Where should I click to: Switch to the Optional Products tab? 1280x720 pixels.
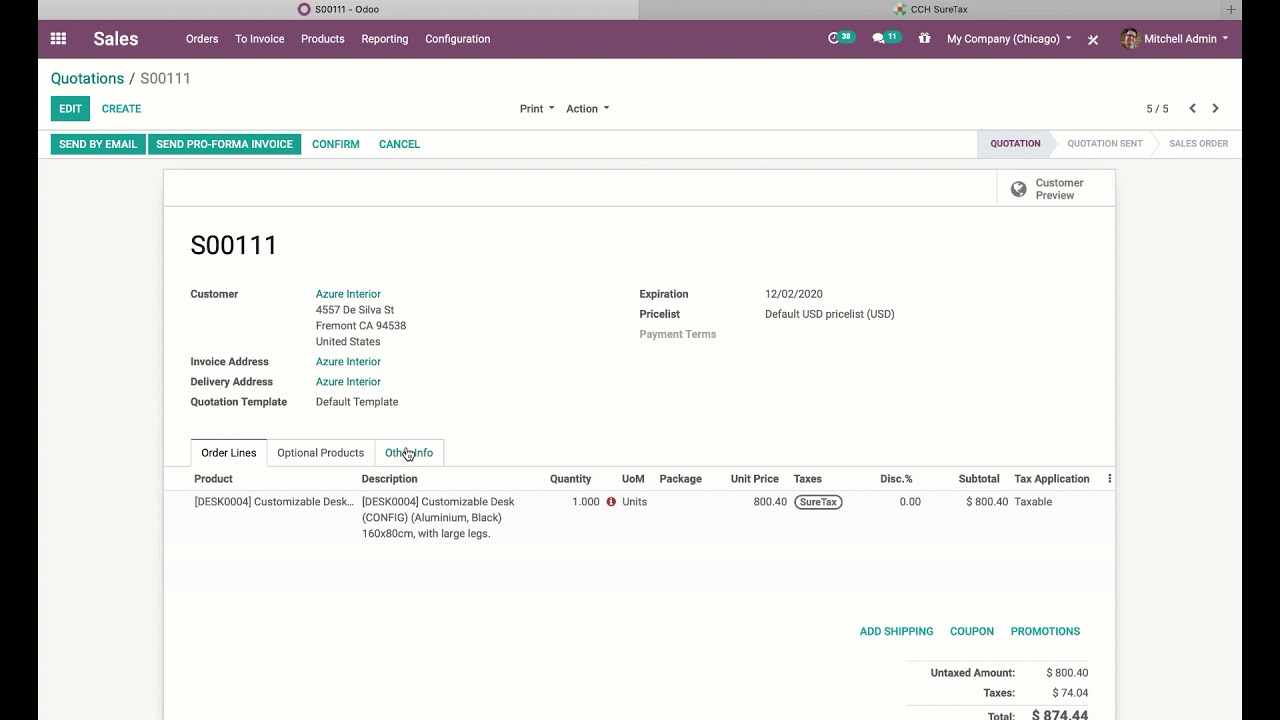320,453
